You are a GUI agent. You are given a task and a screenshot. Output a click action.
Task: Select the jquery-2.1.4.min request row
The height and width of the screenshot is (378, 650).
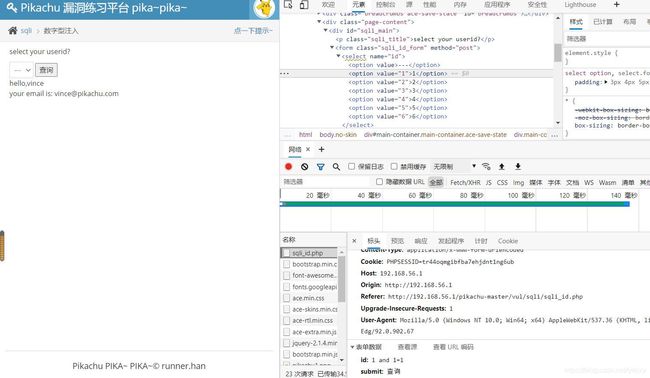pos(310,343)
